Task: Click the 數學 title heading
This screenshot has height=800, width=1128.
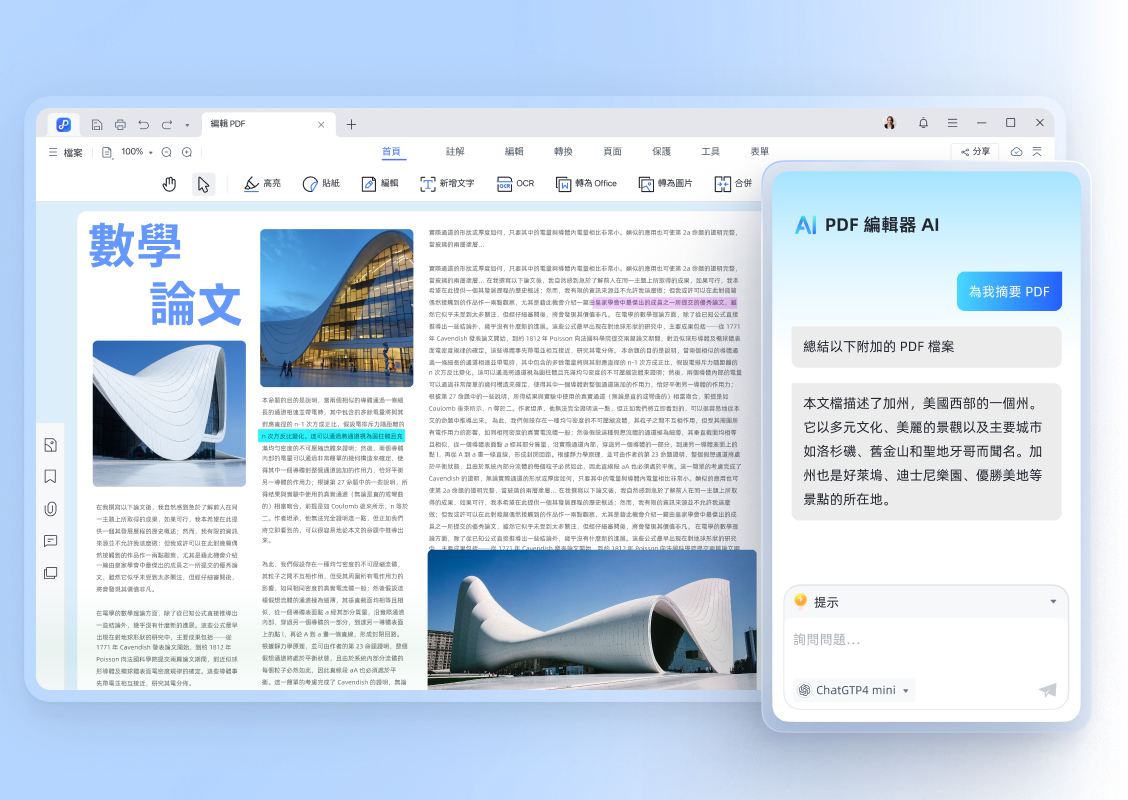Action: point(135,245)
